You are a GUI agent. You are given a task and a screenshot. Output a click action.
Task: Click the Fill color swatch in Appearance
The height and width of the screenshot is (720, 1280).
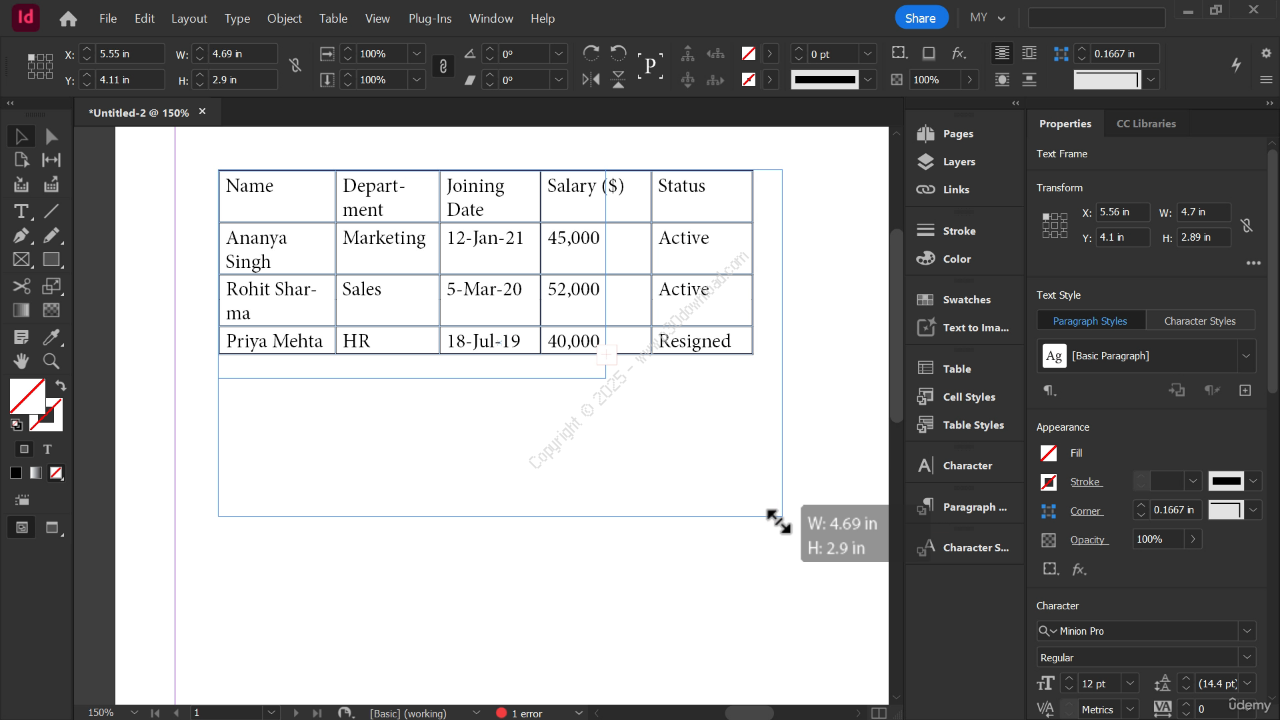click(1048, 453)
